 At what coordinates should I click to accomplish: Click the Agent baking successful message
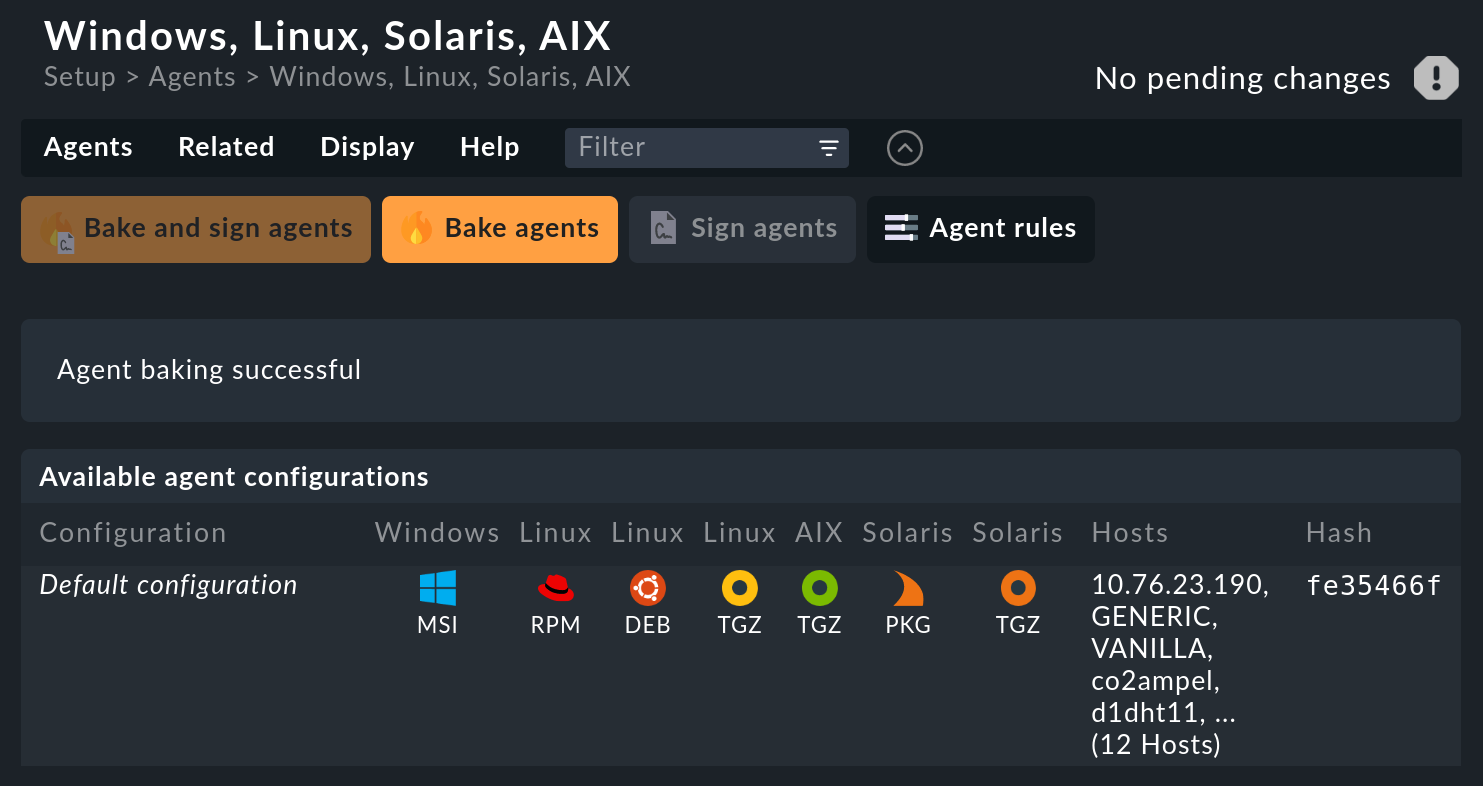[x=209, y=370]
